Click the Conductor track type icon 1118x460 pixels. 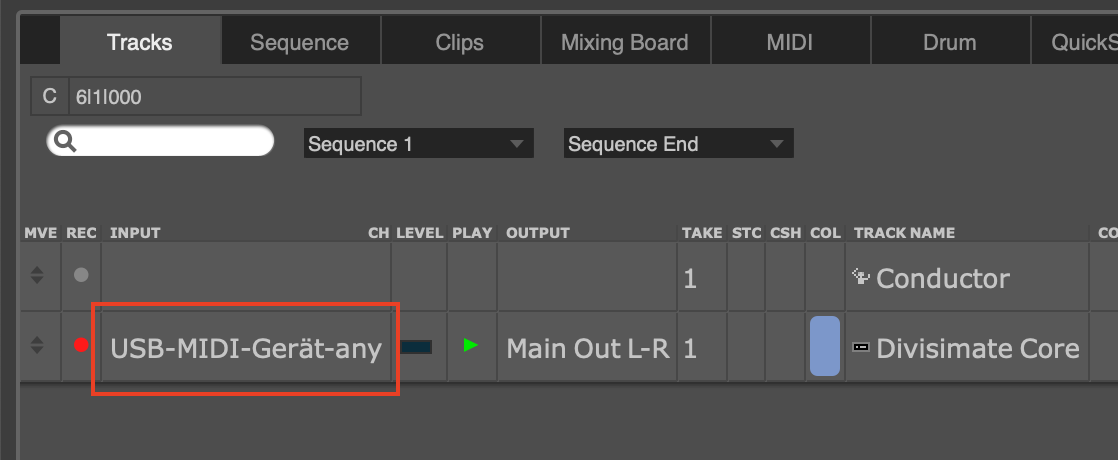pos(860,277)
